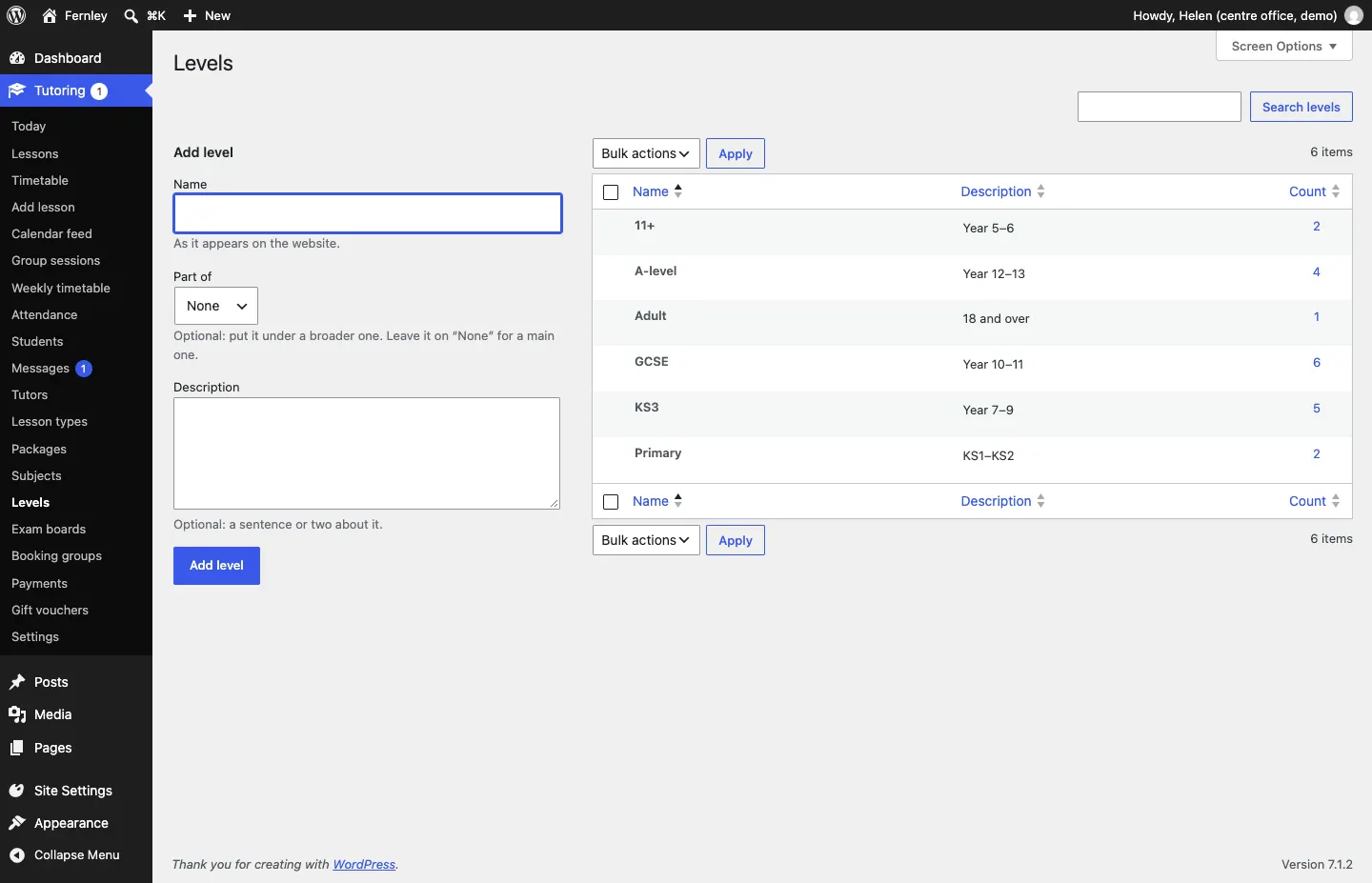
Task: Click the Dashboard gauge icon
Action: [17, 58]
